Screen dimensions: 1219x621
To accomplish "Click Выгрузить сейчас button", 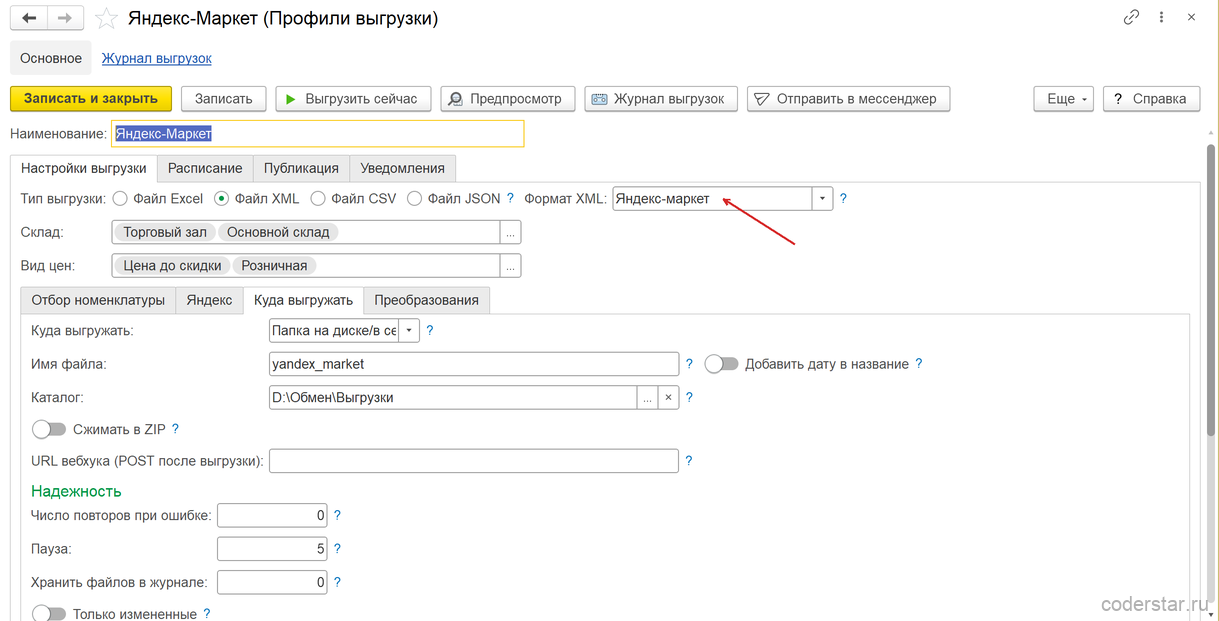I will (x=354, y=98).
